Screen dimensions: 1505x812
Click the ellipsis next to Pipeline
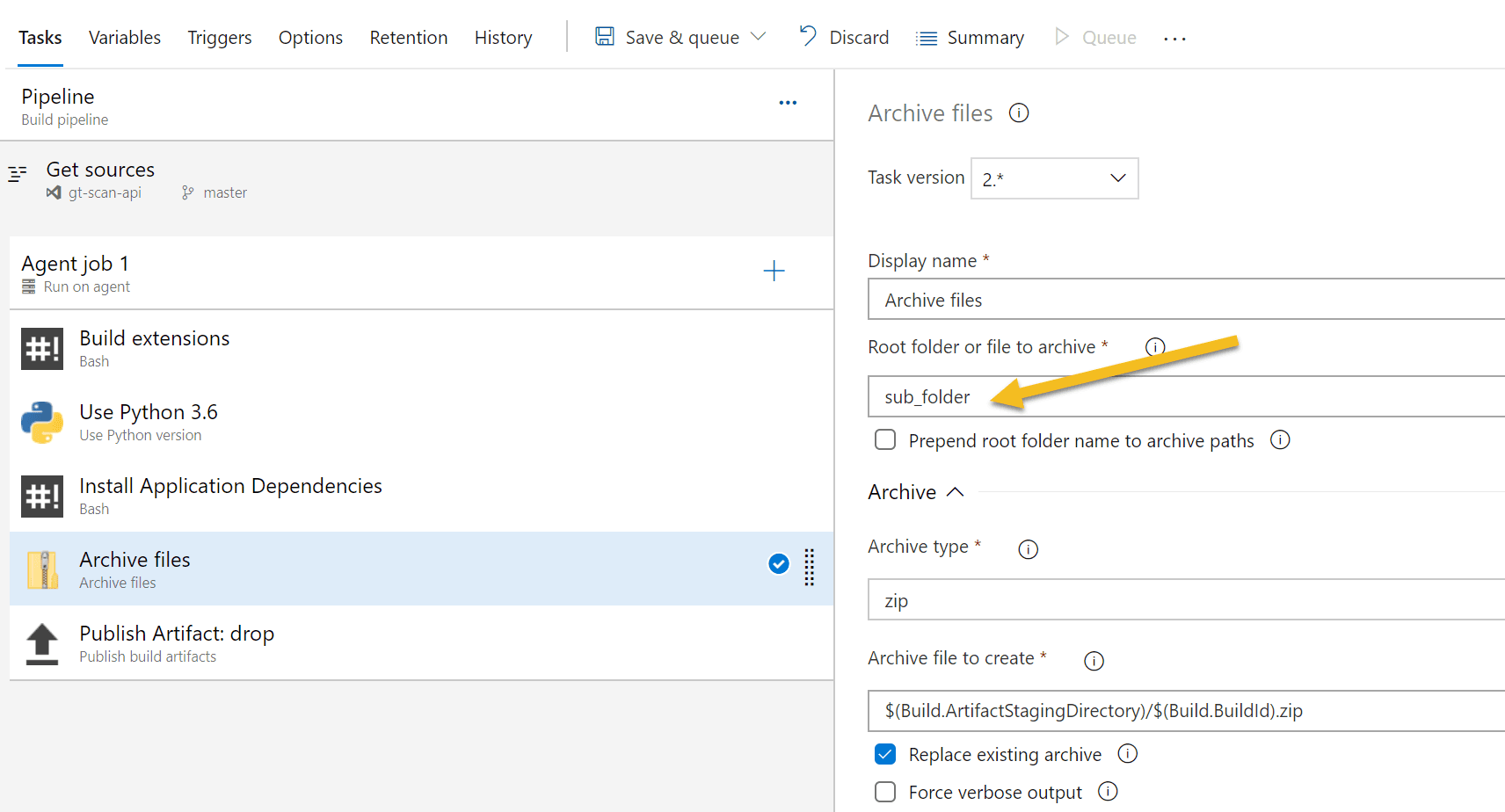[x=788, y=103]
